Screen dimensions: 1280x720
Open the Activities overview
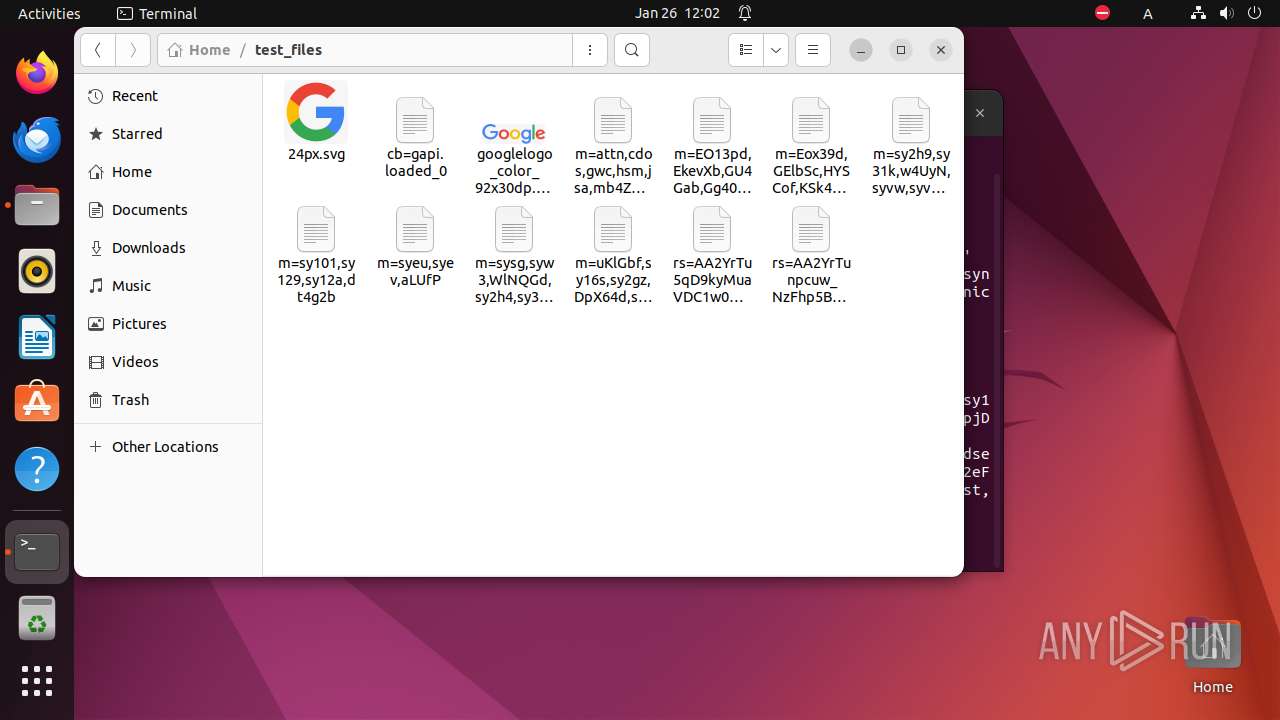49,13
